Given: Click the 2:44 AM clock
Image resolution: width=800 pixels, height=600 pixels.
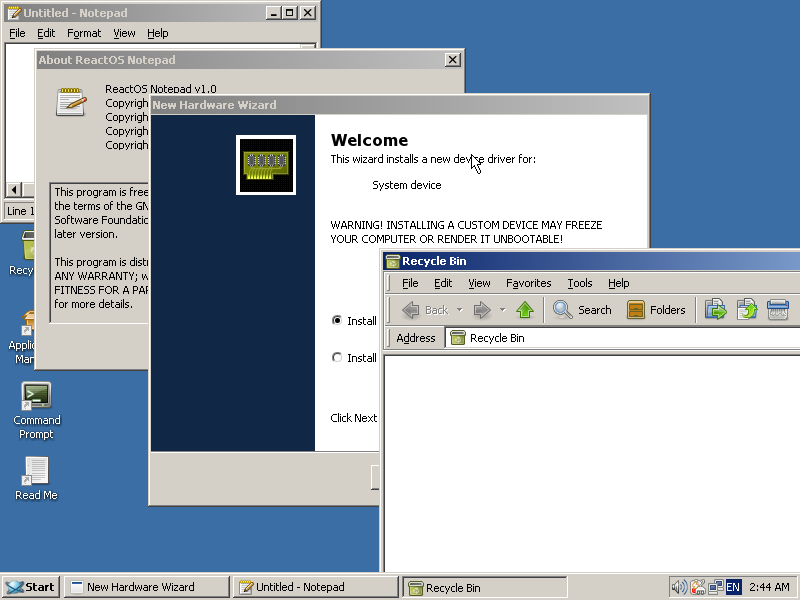Looking at the screenshot, I should (x=769, y=587).
